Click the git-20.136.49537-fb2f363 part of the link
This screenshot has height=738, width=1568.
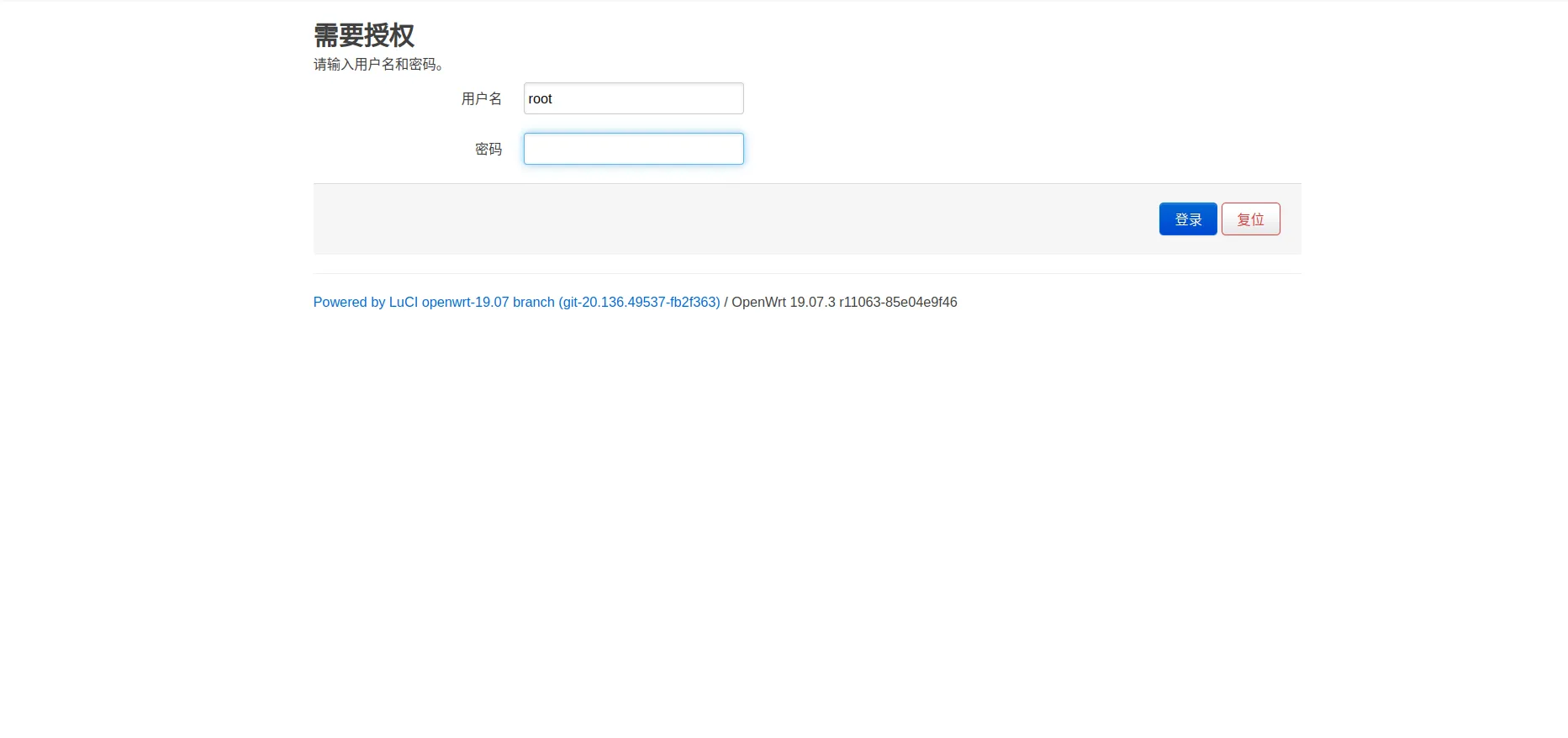point(639,302)
